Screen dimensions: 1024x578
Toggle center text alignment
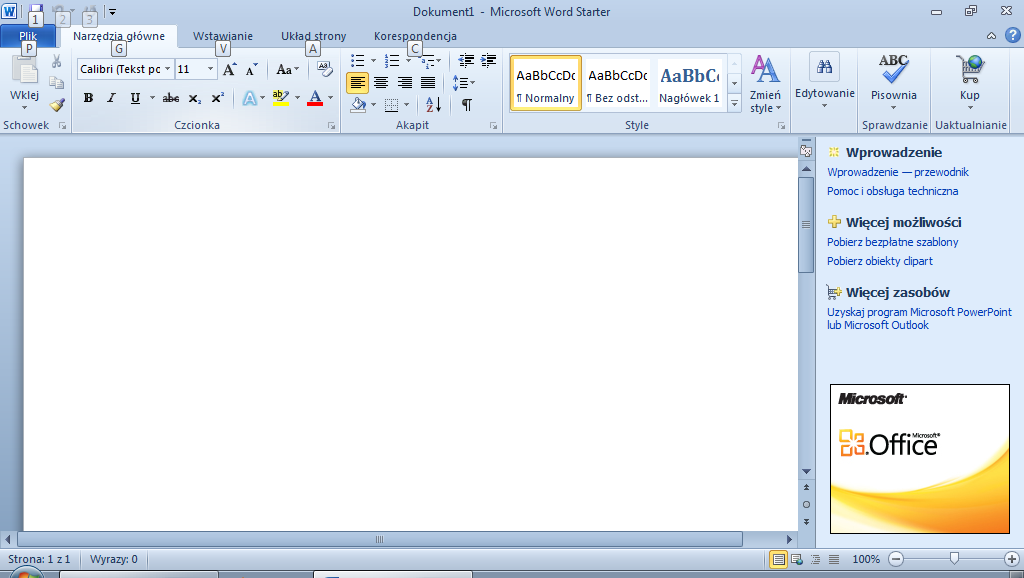(381, 82)
